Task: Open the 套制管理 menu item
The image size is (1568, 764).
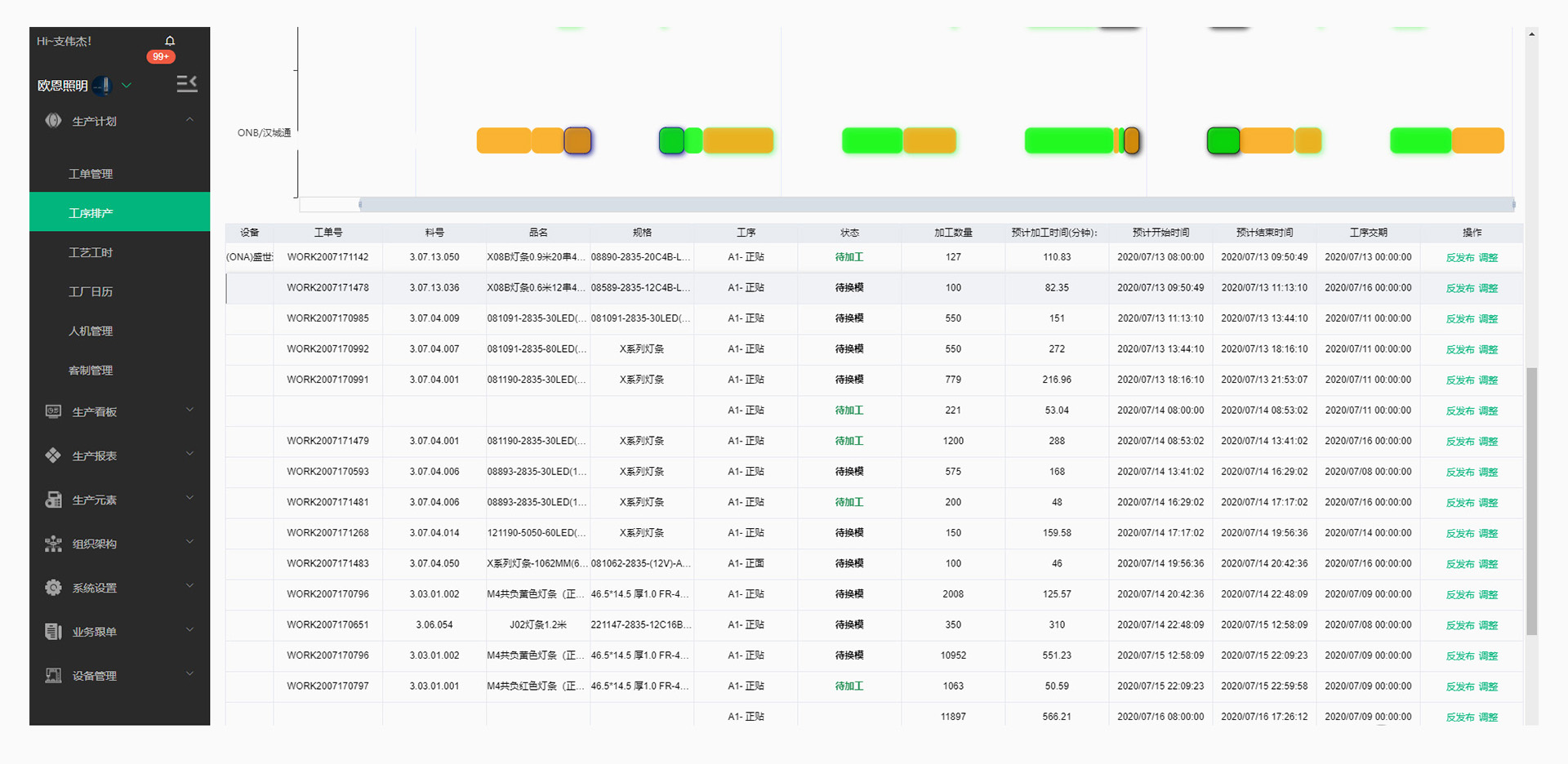Action: [x=119, y=370]
